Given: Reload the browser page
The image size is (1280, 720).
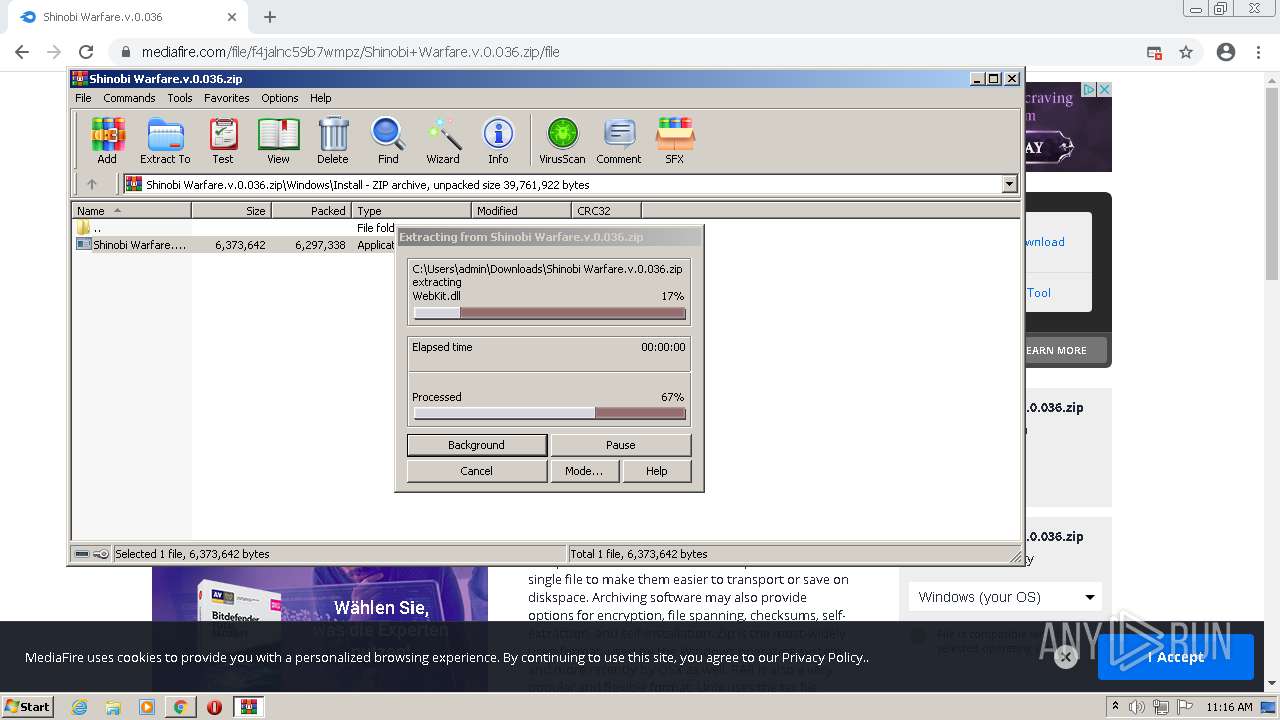Looking at the screenshot, I should (86, 52).
